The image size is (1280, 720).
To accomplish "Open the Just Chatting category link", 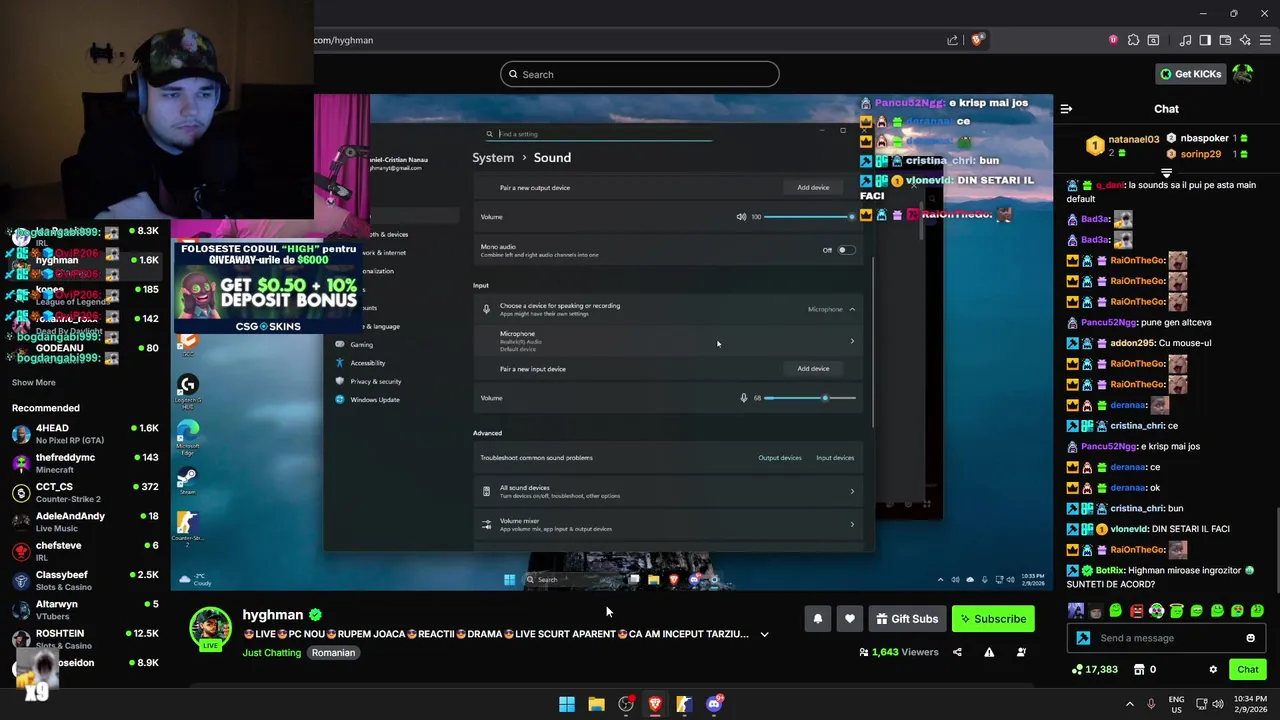I will [x=271, y=652].
